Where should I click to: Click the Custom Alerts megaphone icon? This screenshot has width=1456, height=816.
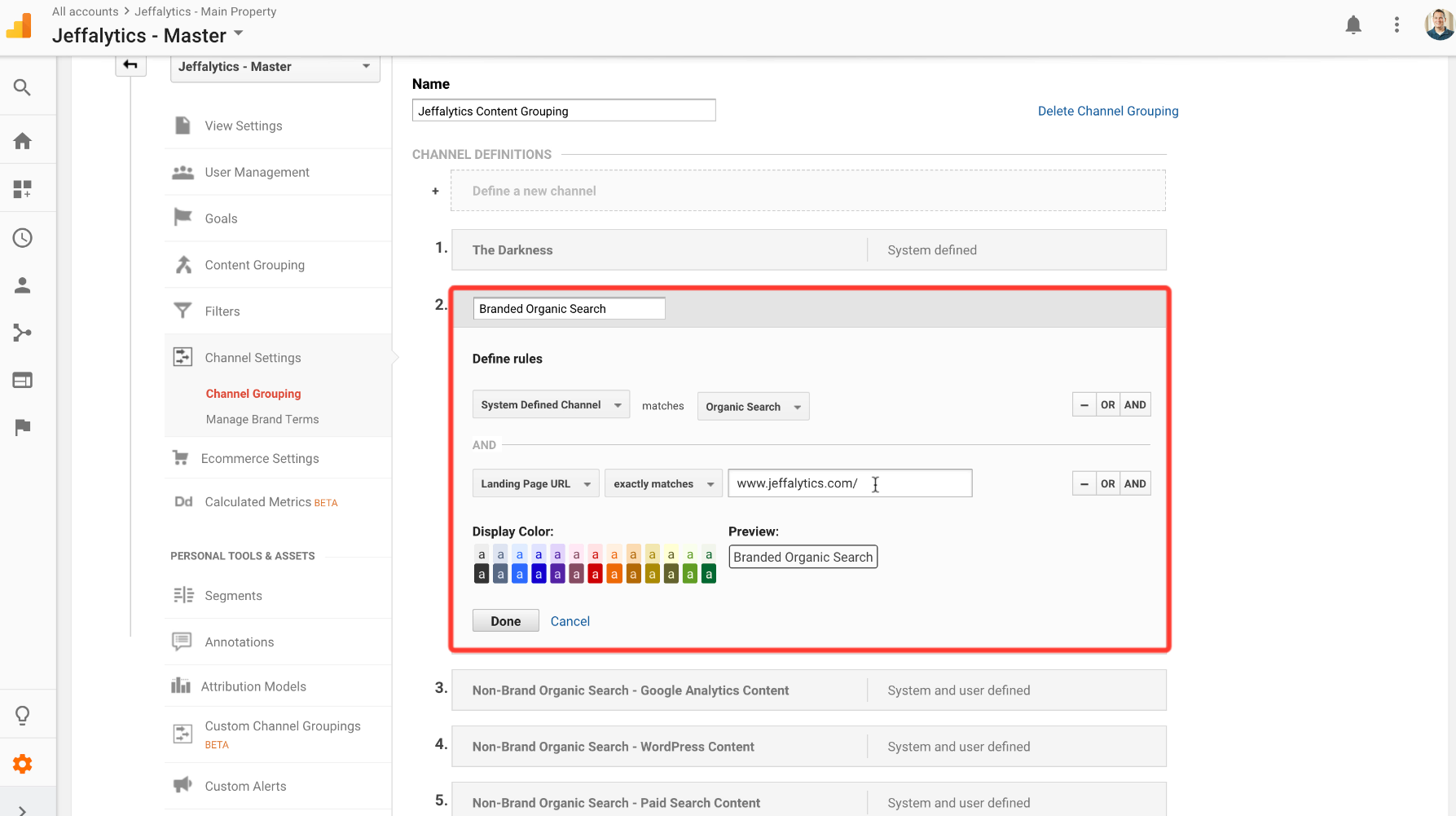183,785
